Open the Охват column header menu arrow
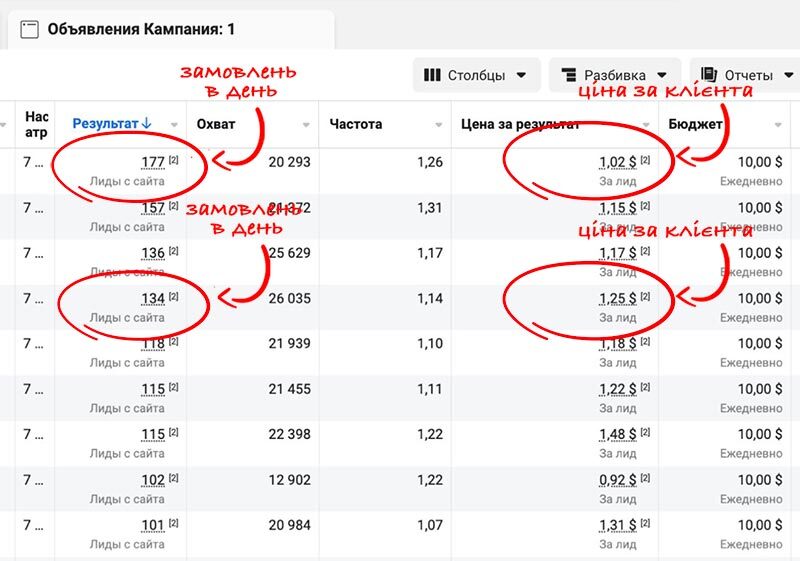Screen dimensions: 800x561 (x=306, y=125)
